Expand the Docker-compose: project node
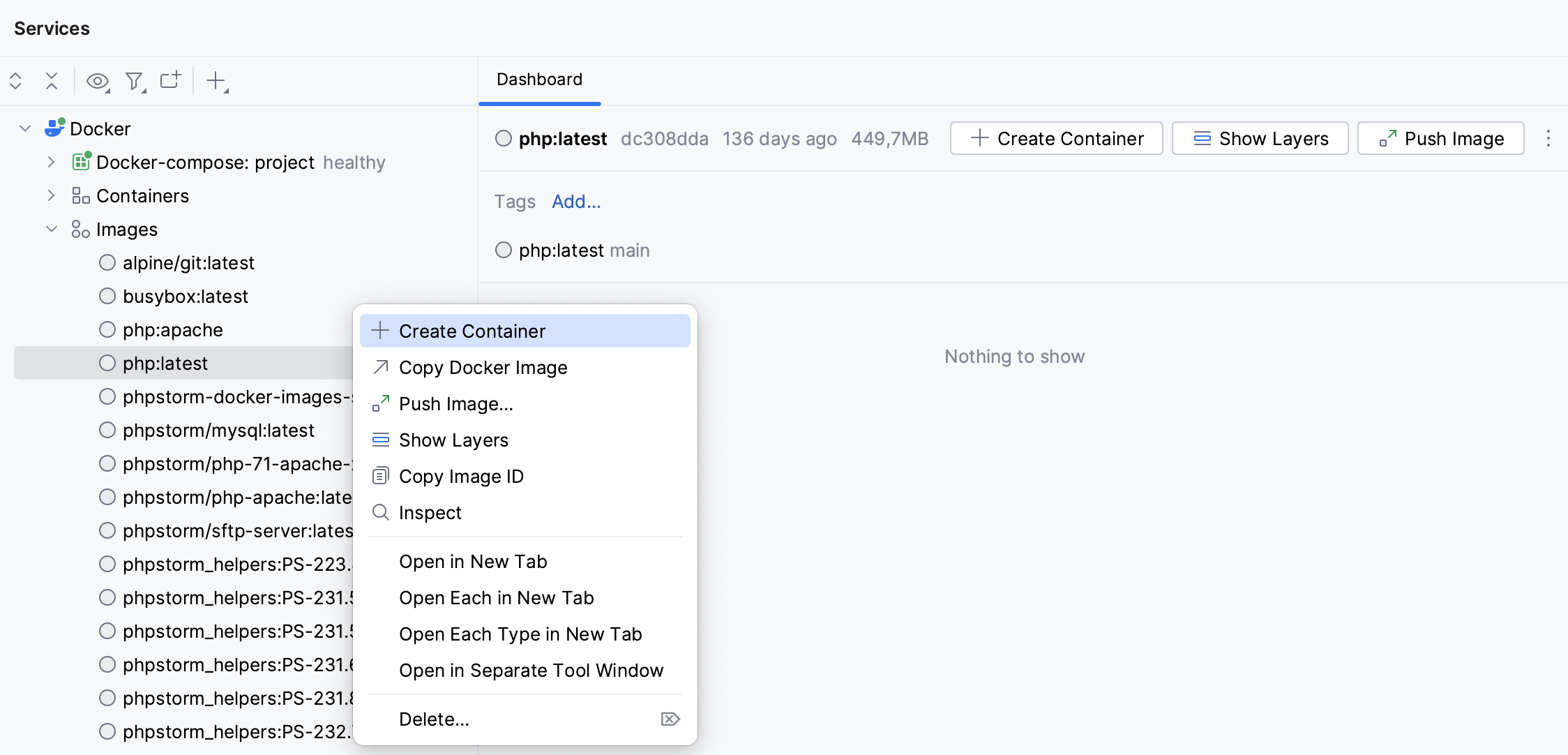 [x=52, y=161]
